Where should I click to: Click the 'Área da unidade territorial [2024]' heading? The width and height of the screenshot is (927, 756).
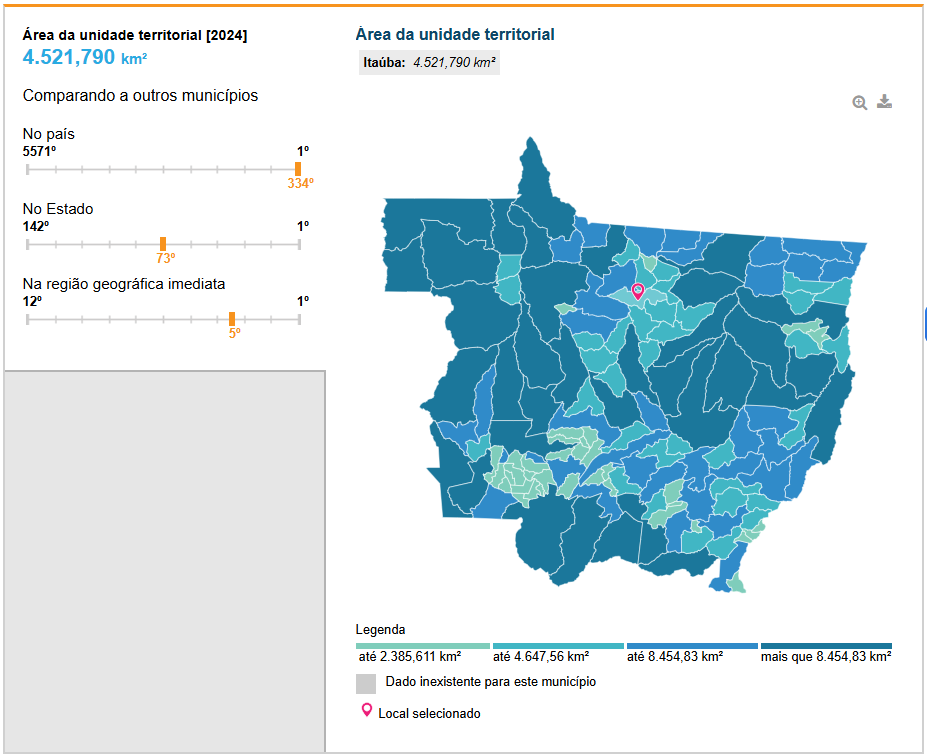135,35
